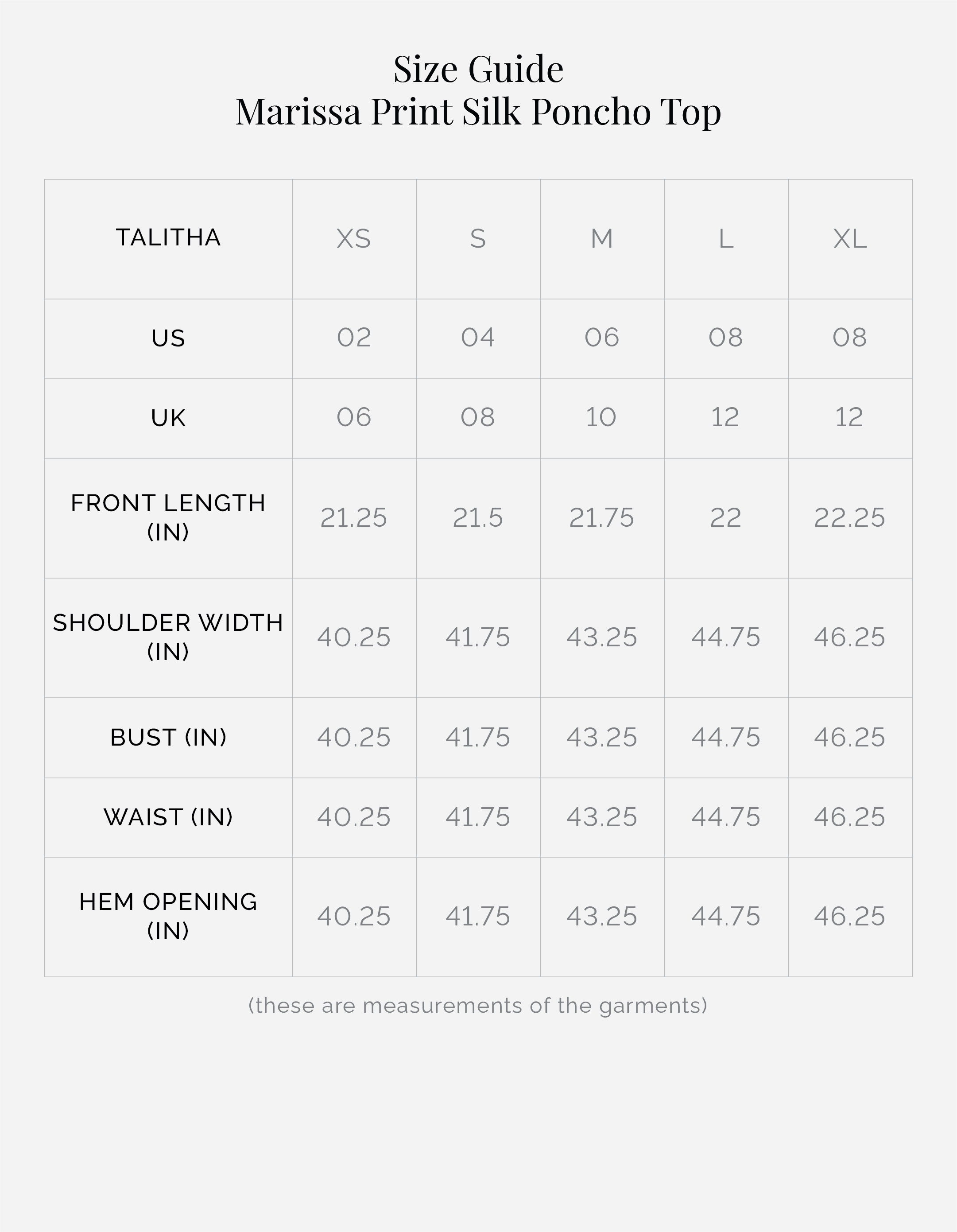Screen dimensions: 957x1232
Task: Click shoulder width value for size L
Action: (726, 637)
